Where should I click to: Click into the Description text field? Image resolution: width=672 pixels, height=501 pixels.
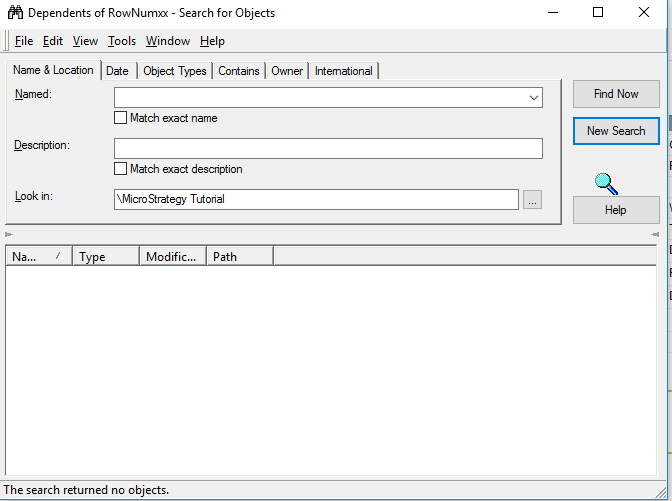(328, 148)
